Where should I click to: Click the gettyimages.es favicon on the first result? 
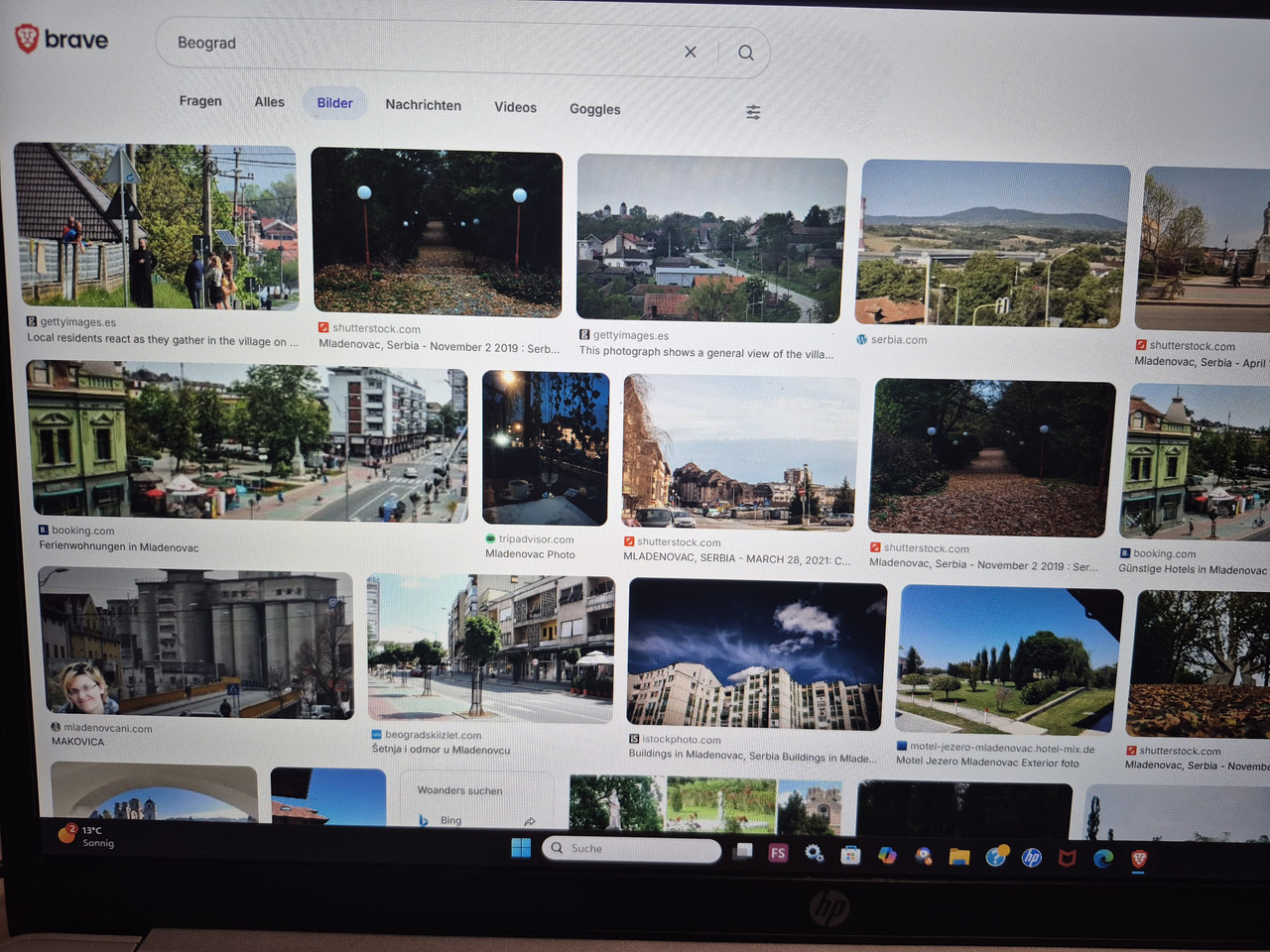(32, 320)
